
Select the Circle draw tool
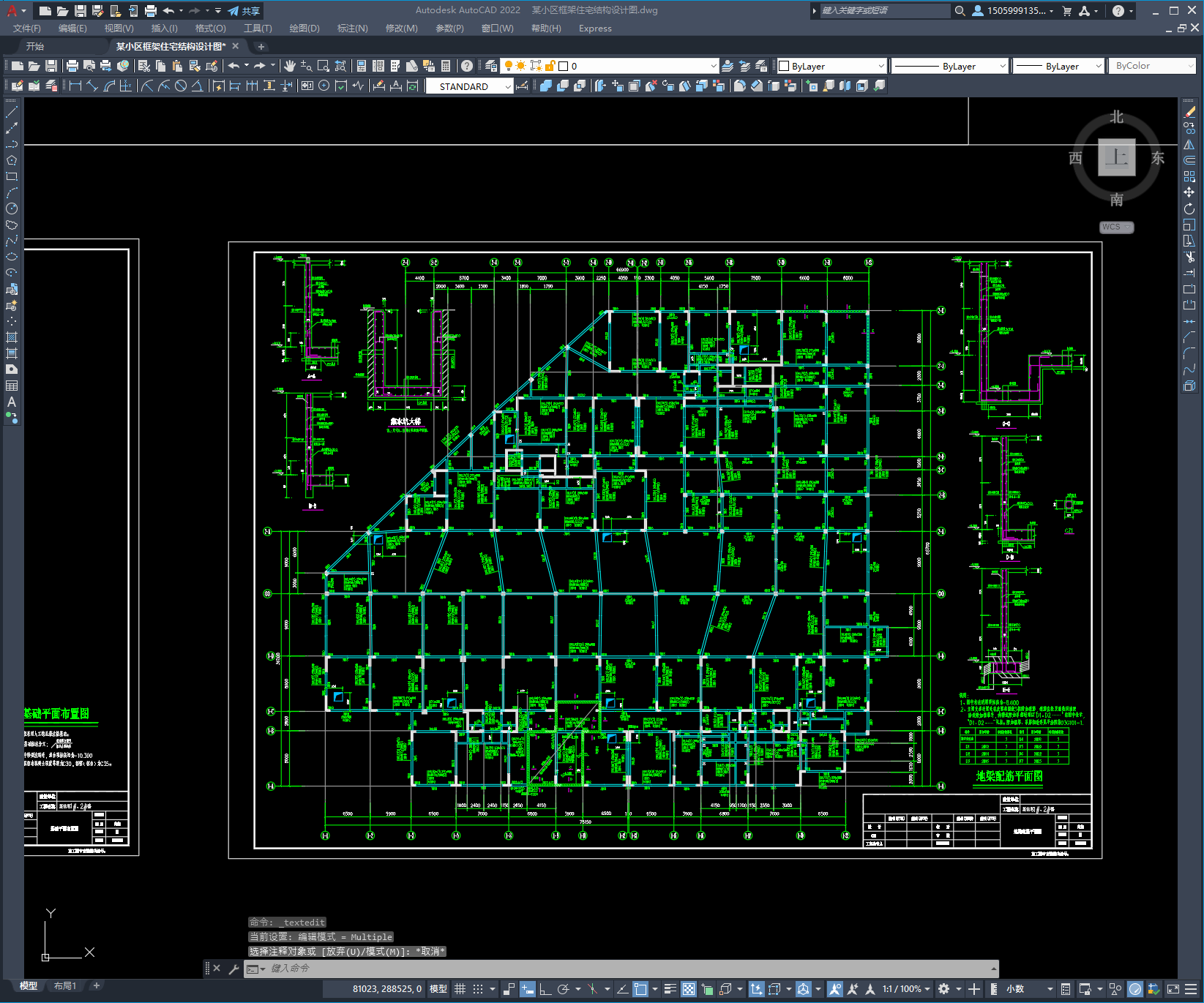tap(12, 209)
